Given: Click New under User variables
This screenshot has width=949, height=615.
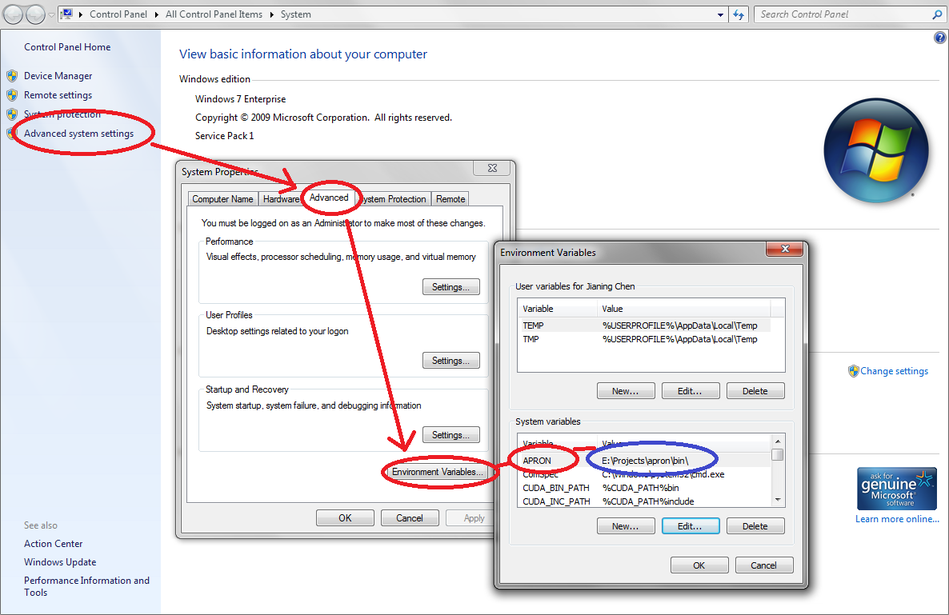Looking at the screenshot, I should 626,391.
